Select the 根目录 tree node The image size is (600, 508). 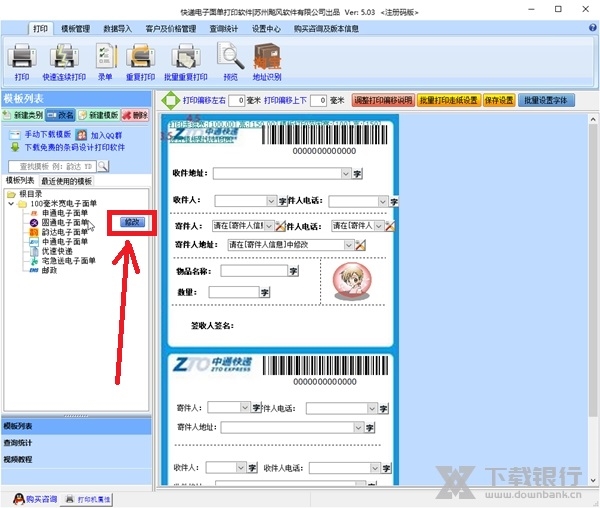31,194
